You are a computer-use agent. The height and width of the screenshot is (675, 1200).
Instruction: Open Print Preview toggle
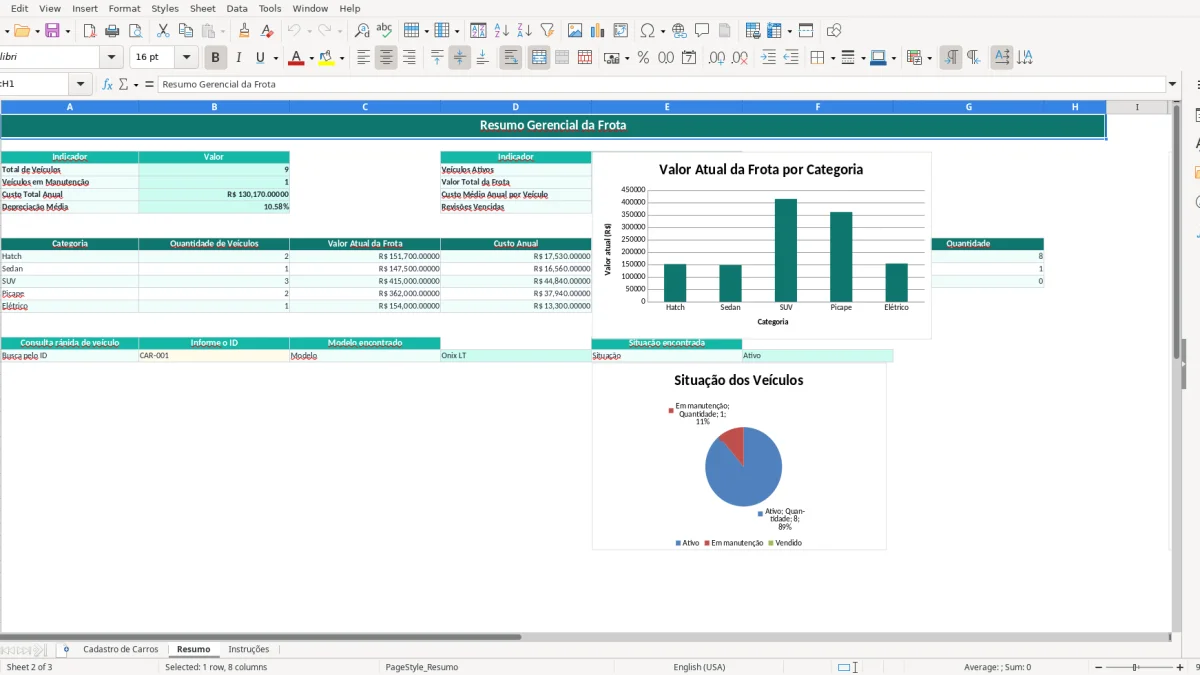(135, 31)
